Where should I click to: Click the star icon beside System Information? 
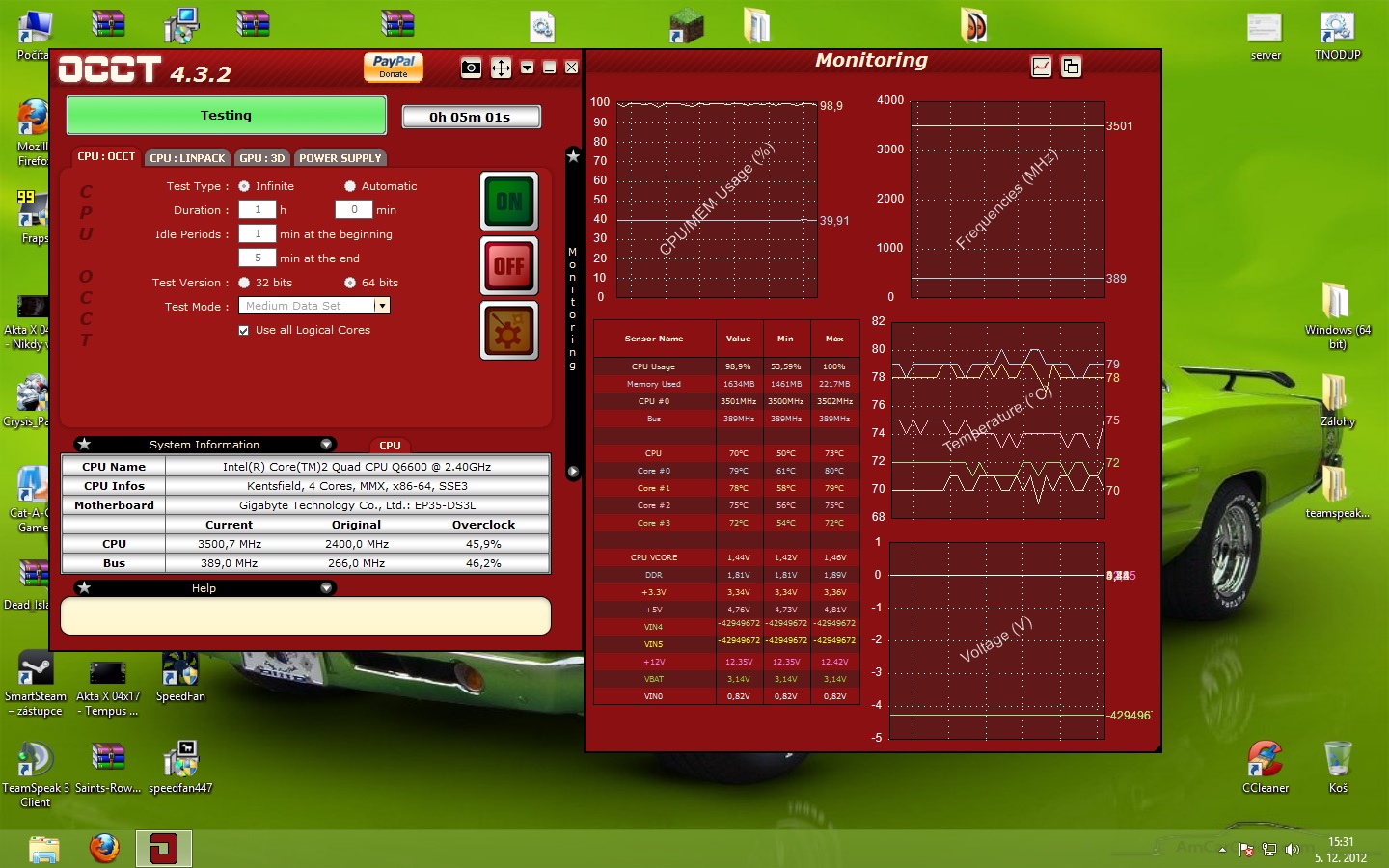(x=85, y=444)
